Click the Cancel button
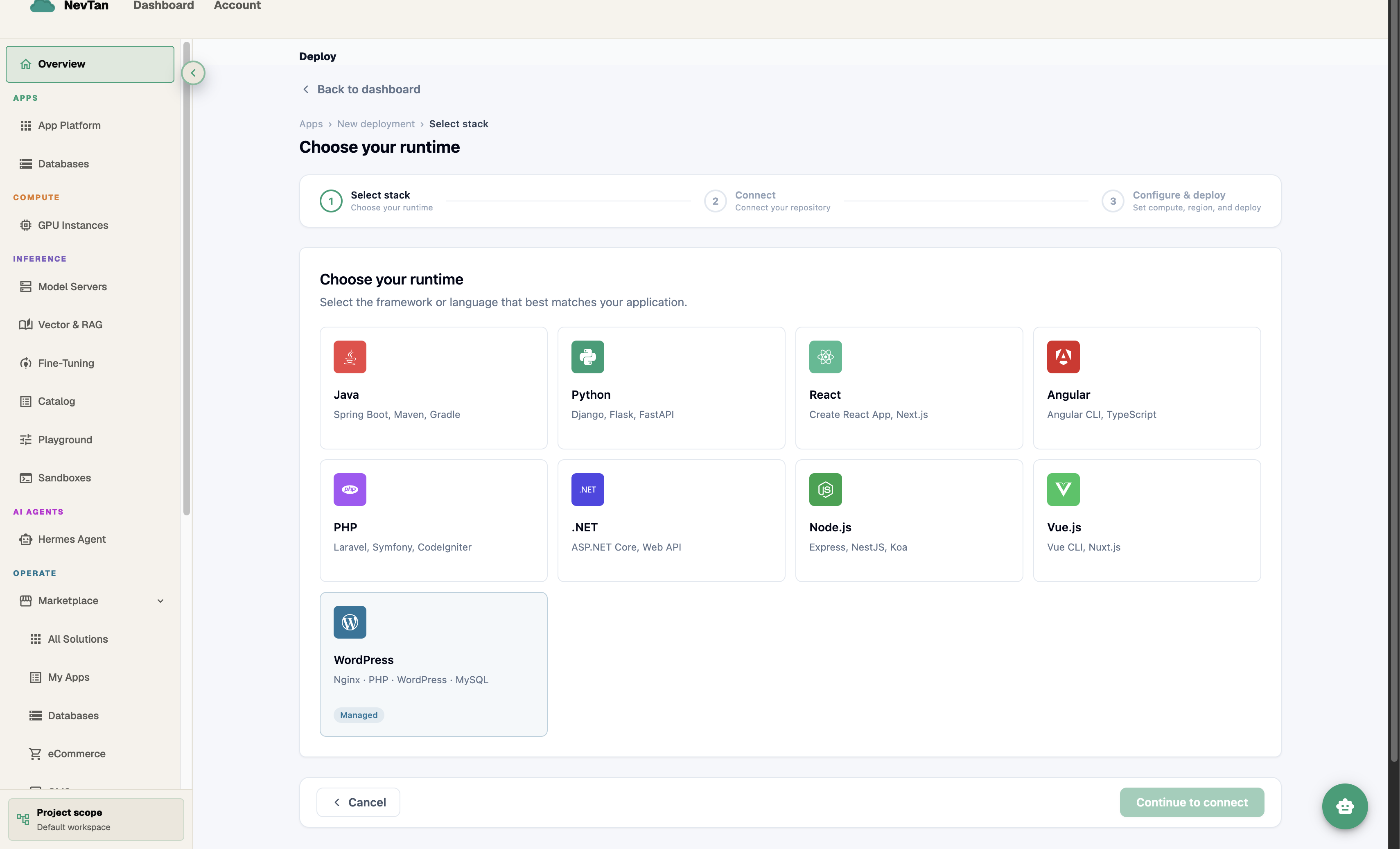The height and width of the screenshot is (849, 1400). [x=358, y=802]
